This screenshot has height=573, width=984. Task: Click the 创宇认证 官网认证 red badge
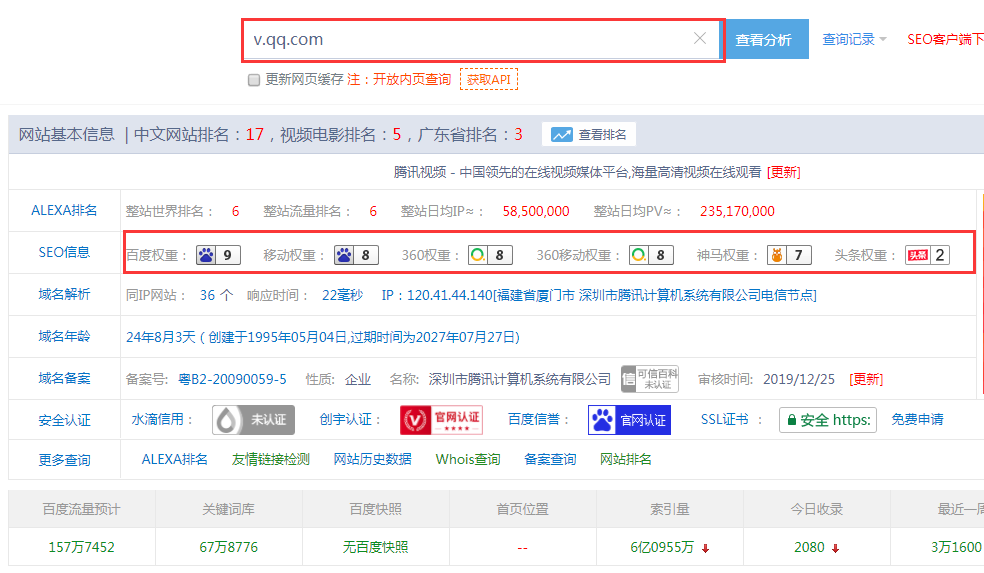441,420
